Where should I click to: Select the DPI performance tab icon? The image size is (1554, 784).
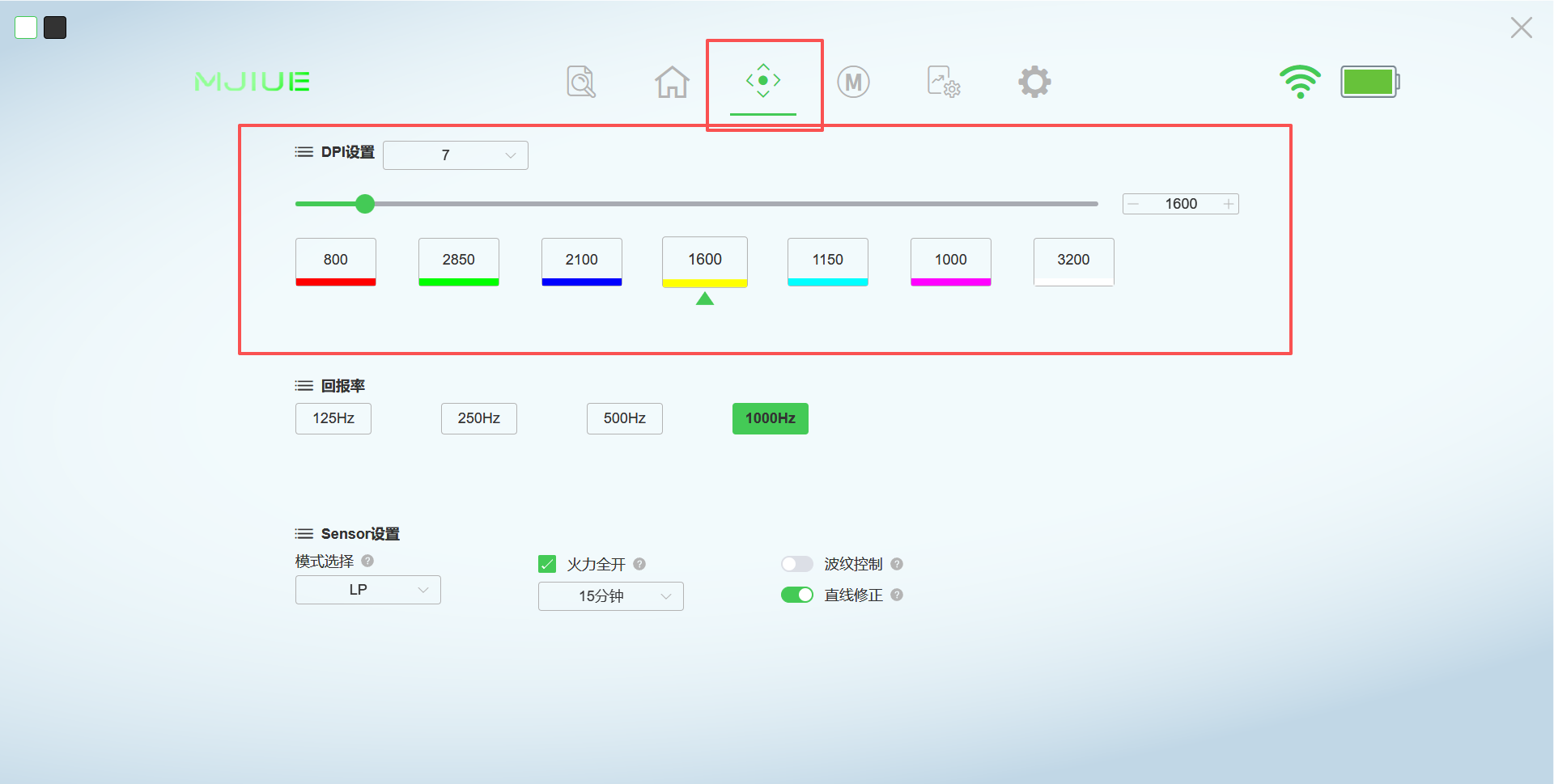coord(763,81)
